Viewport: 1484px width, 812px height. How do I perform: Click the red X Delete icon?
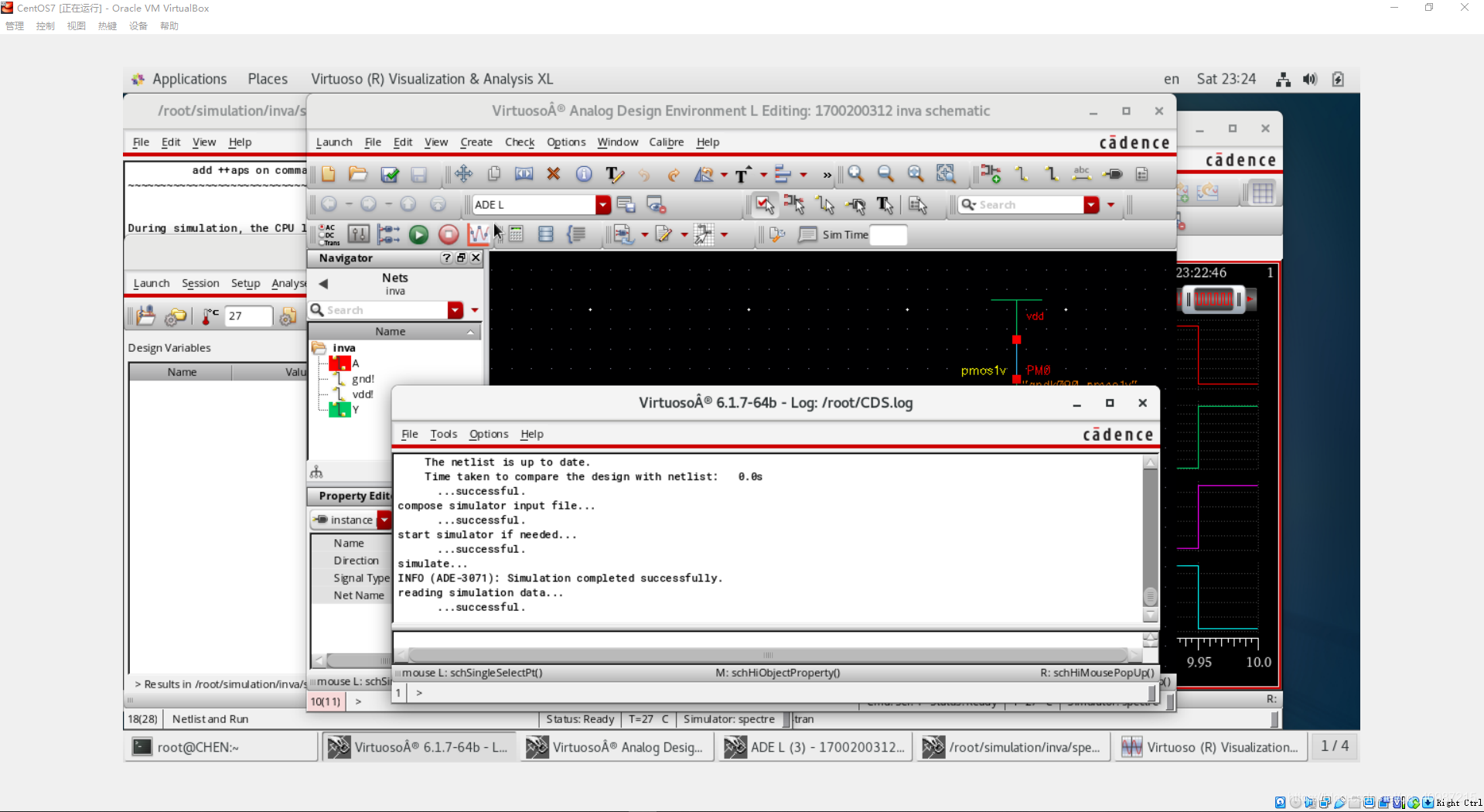(x=553, y=175)
